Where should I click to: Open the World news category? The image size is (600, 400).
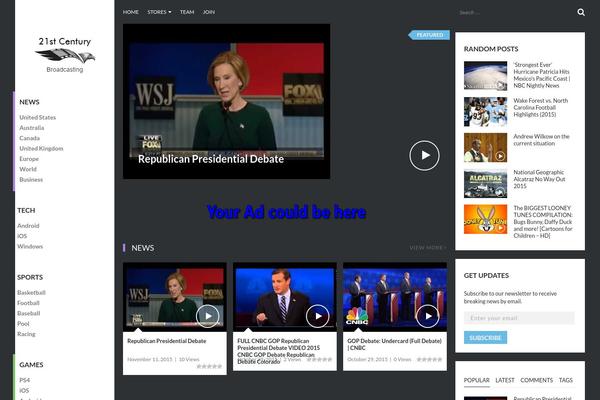(28, 169)
